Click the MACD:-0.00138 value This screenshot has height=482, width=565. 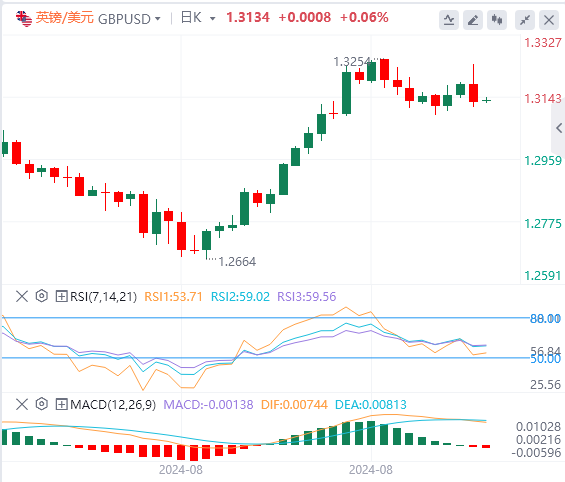208,405
